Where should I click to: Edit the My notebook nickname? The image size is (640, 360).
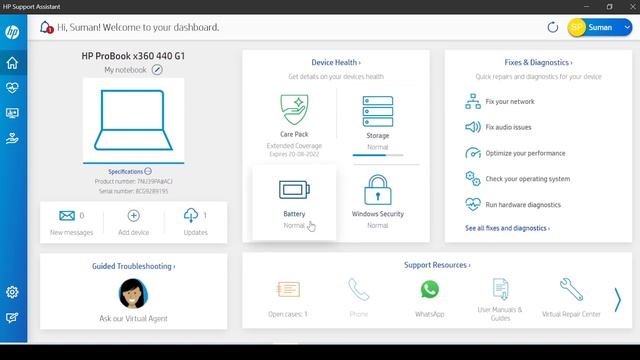pos(157,70)
